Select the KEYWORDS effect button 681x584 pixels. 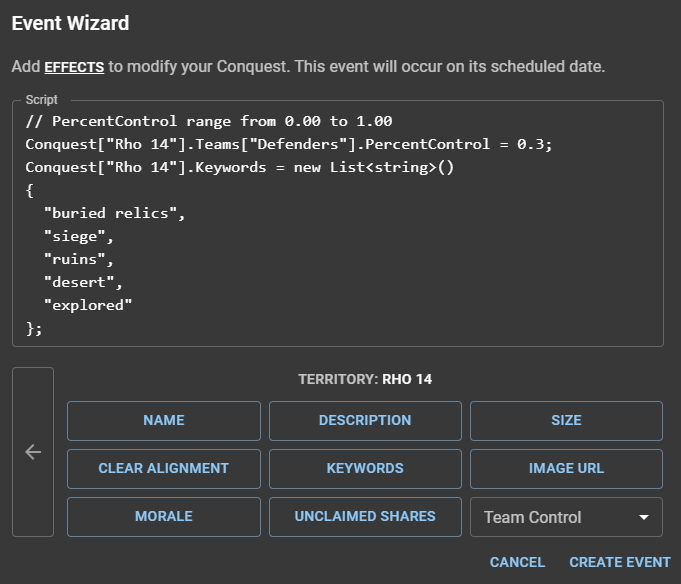pos(365,469)
